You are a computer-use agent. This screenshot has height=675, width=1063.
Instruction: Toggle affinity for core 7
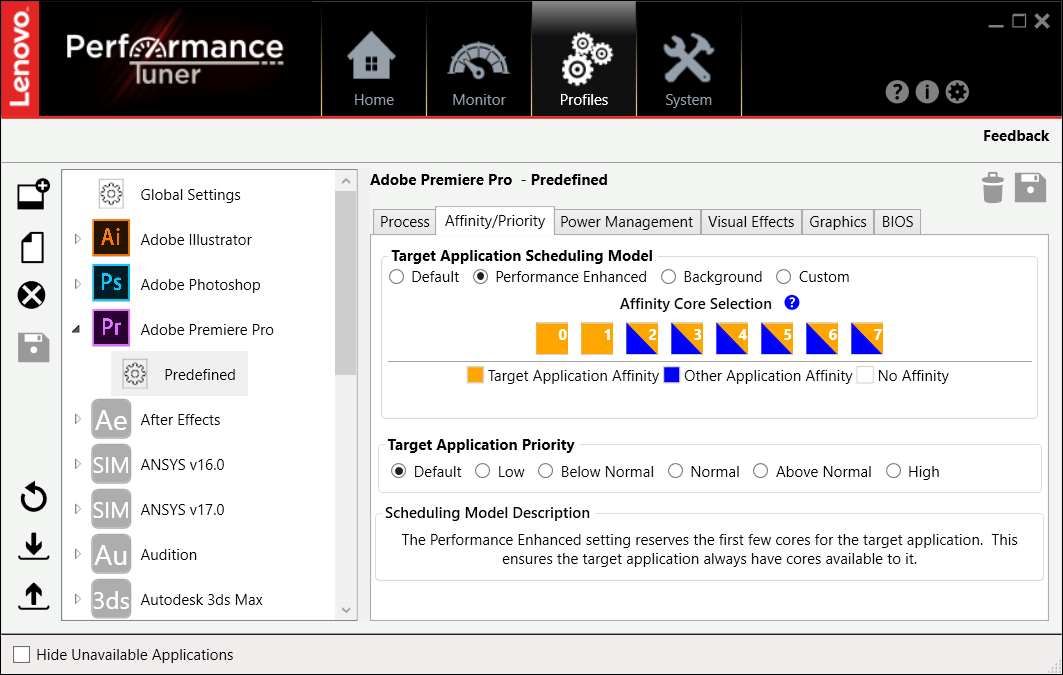[x=866, y=338]
